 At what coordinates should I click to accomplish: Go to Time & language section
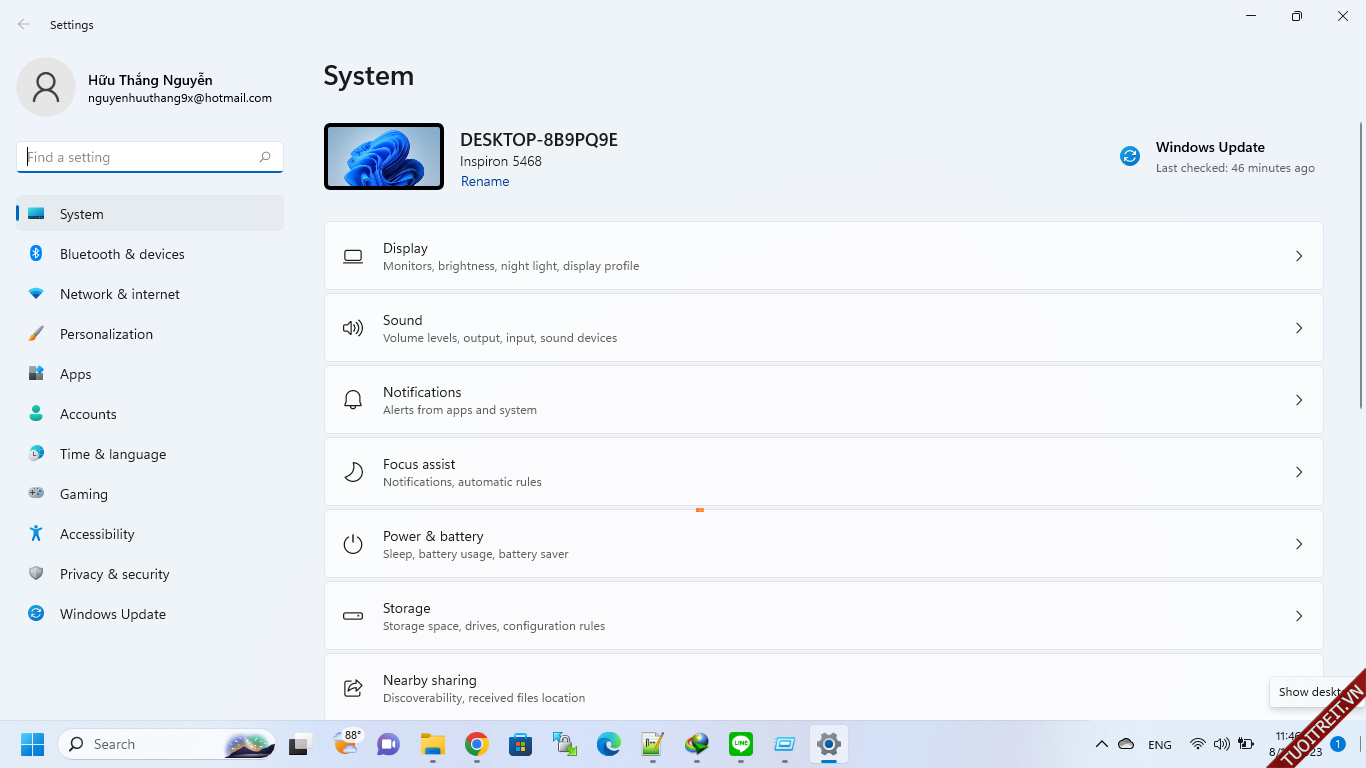tap(113, 454)
